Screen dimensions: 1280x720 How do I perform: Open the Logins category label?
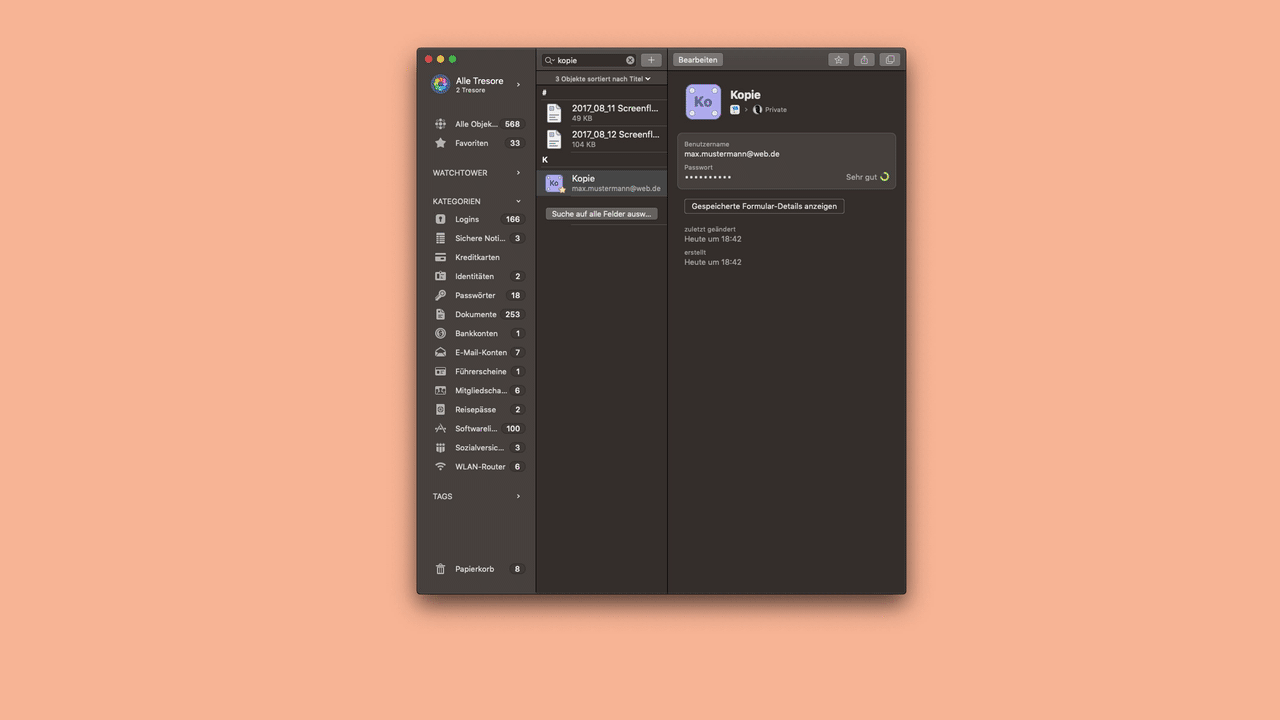click(467, 219)
